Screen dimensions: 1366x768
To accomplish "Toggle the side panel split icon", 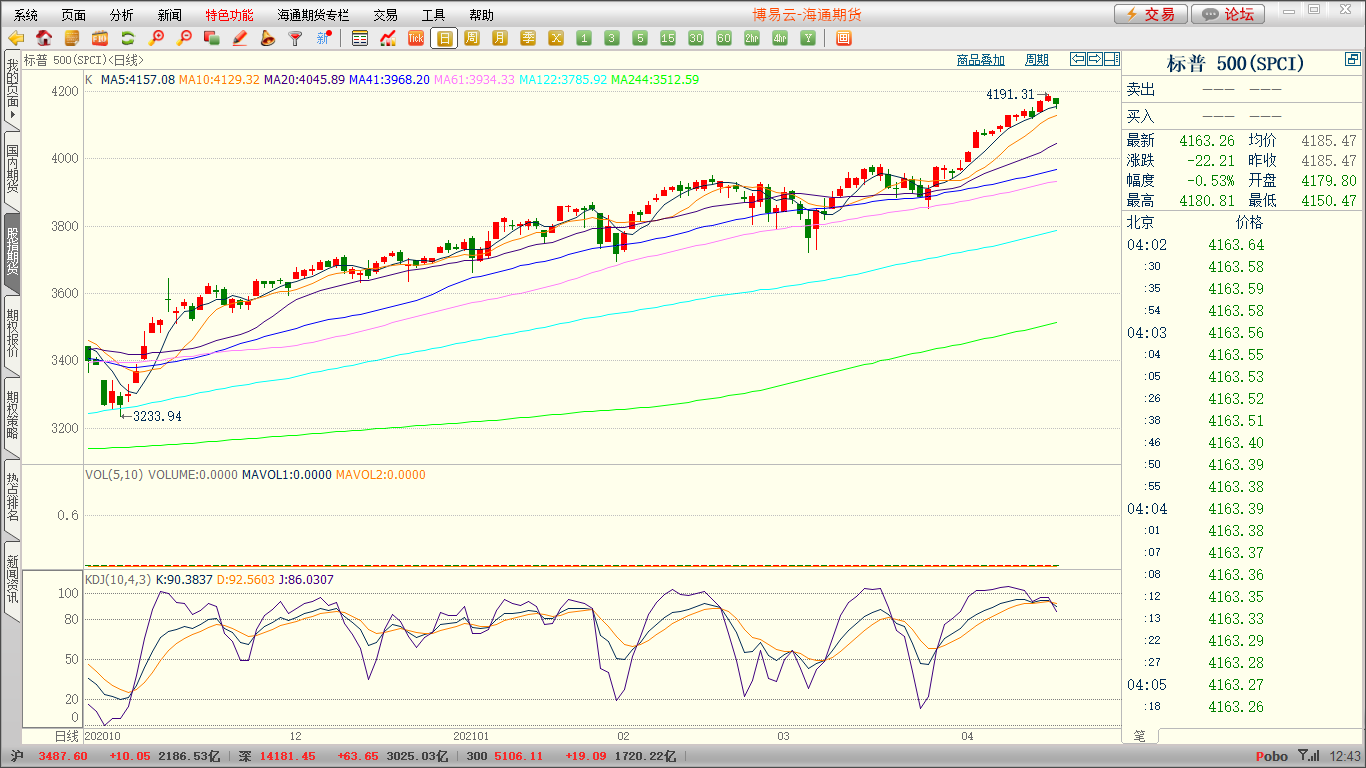I will [1112, 59].
